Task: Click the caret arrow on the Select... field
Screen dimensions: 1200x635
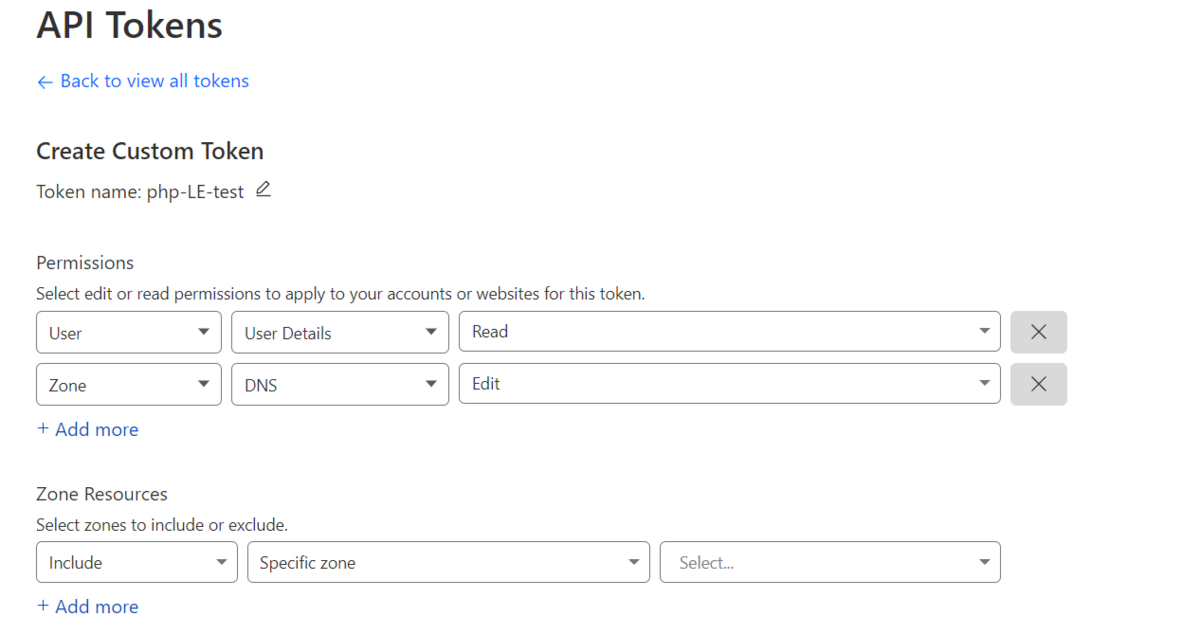Action: tap(984, 562)
